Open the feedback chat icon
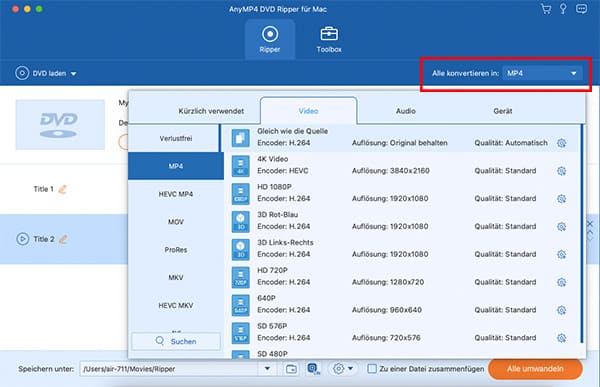This screenshot has width=600, height=387. click(x=581, y=9)
